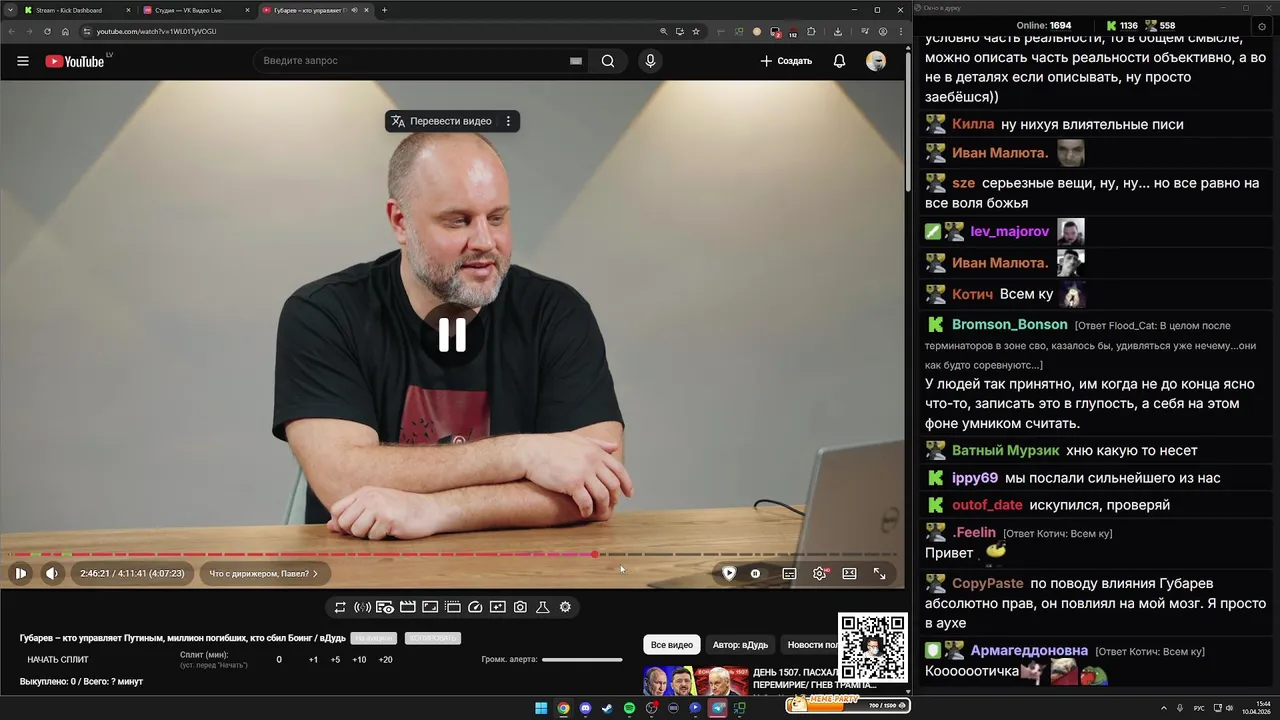Toggle loop icon in the toolbar below video
Screen dimensions: 1280x720
(x=340, y=607)
